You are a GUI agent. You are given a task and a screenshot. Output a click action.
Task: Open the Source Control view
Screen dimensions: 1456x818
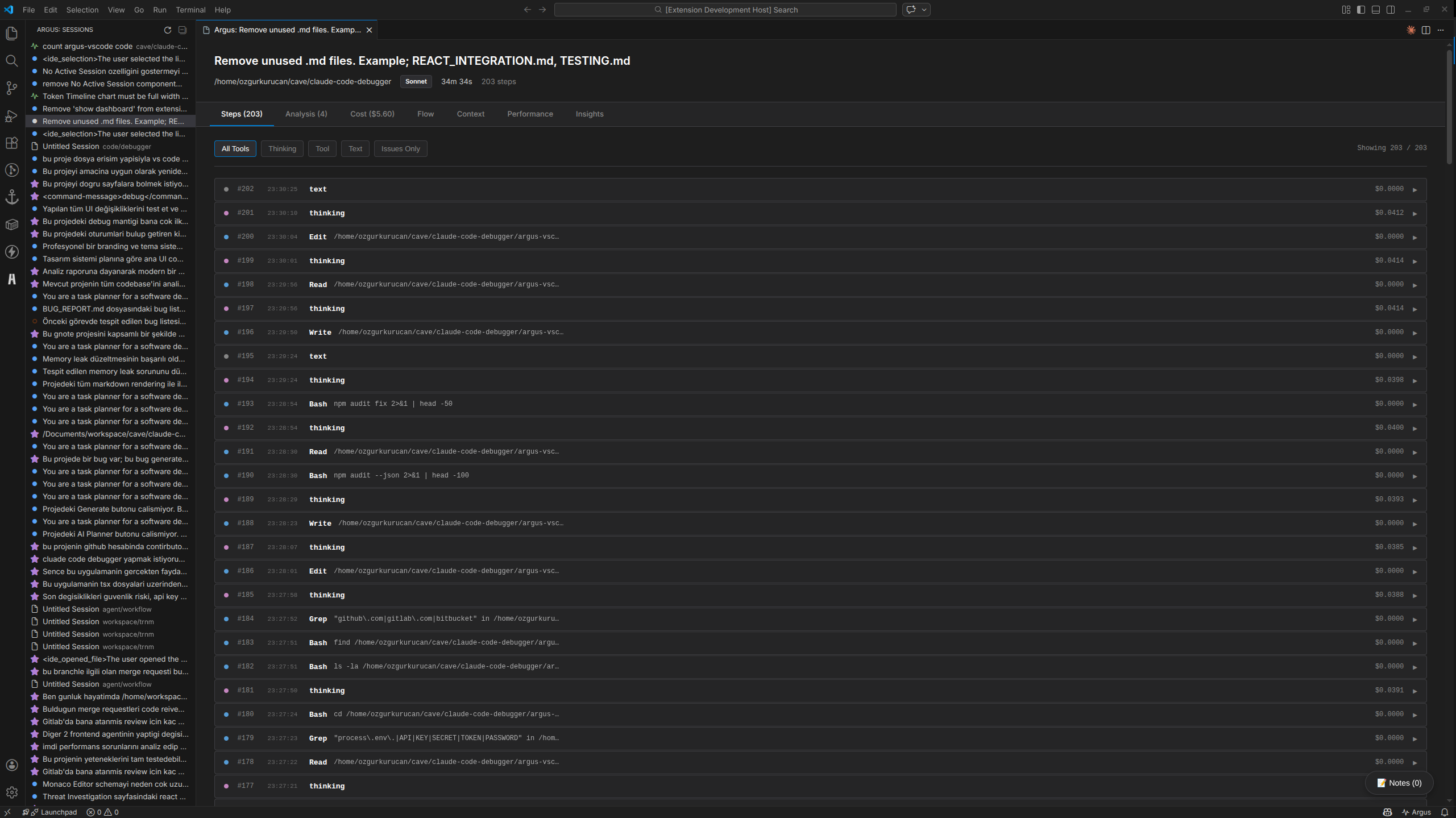click(x=11, y=88)
